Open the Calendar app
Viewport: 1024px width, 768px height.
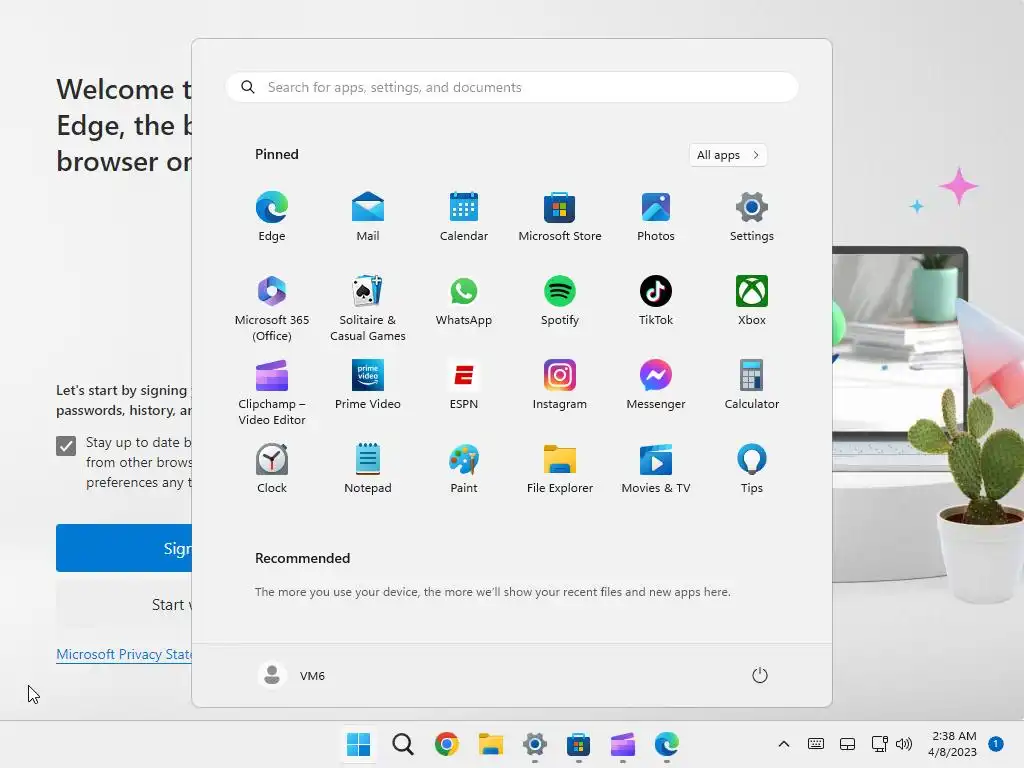pyautogui.click(x=464, y=217)
